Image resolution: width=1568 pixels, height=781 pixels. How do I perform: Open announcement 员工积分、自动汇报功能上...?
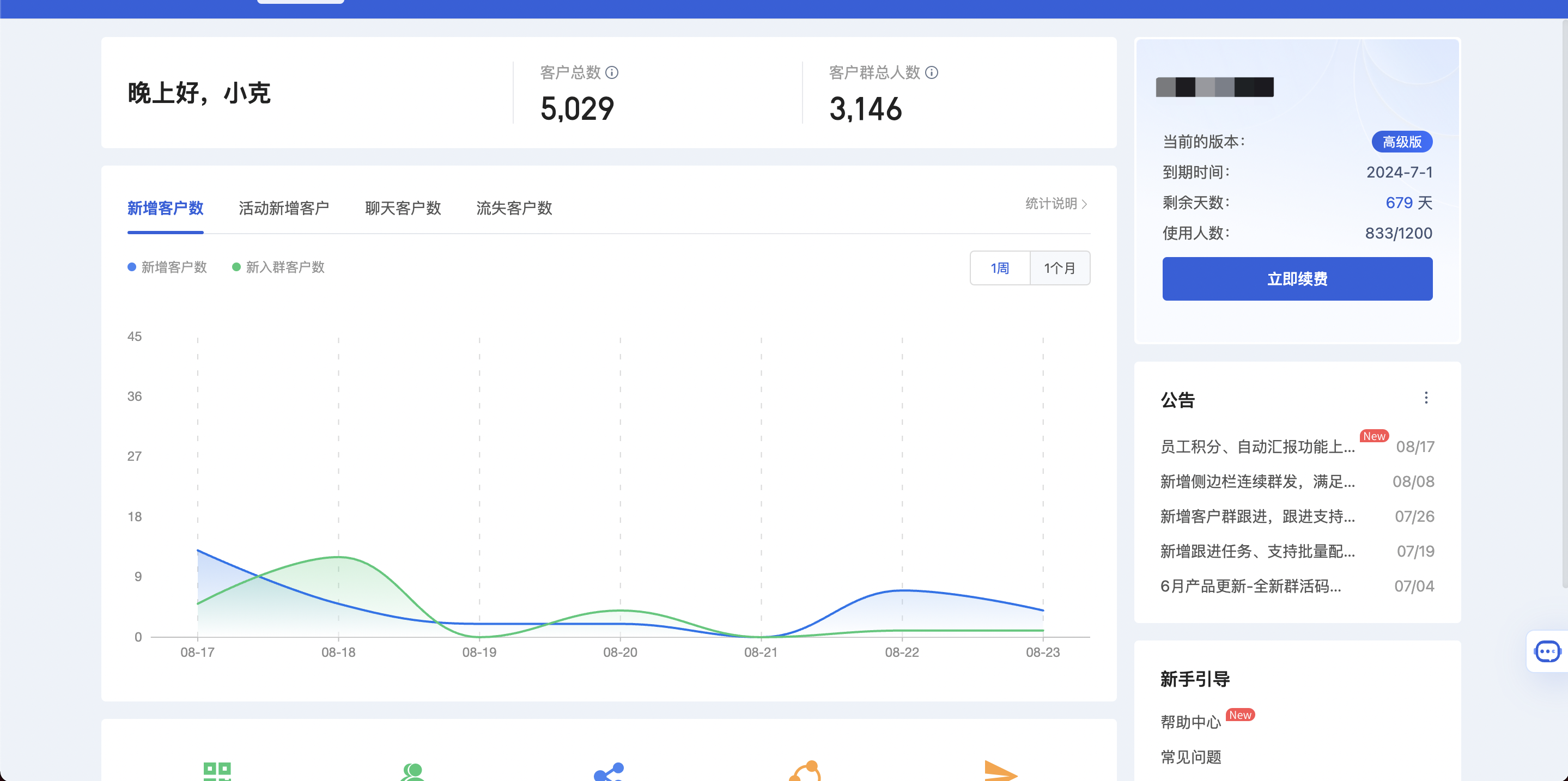tap(1257, 447)
